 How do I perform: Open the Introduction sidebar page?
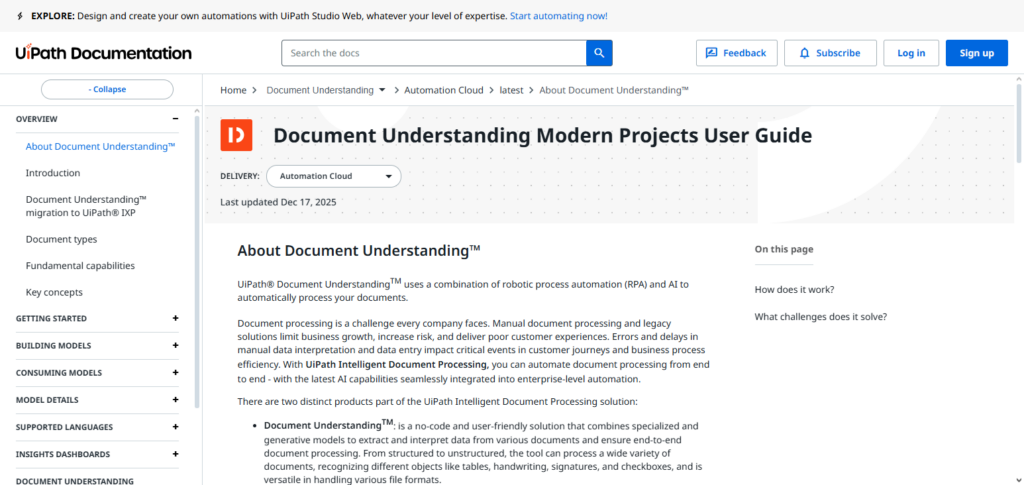[53, 173]
